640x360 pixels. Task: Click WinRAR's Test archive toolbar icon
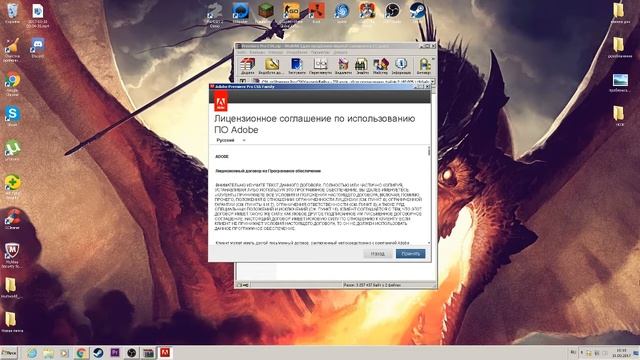[297, 66]
